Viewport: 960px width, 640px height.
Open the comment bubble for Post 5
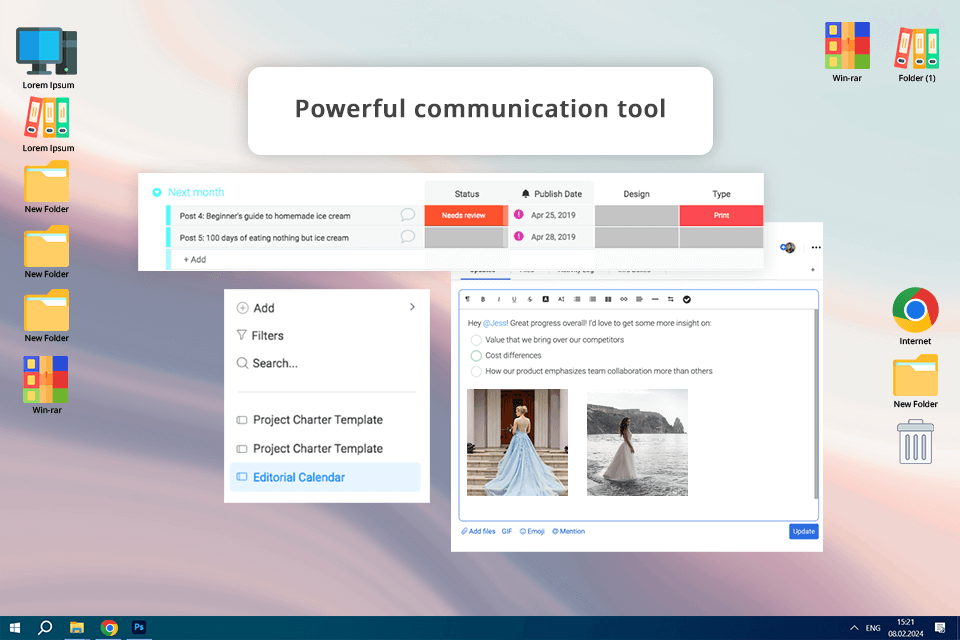click(407, 236)
